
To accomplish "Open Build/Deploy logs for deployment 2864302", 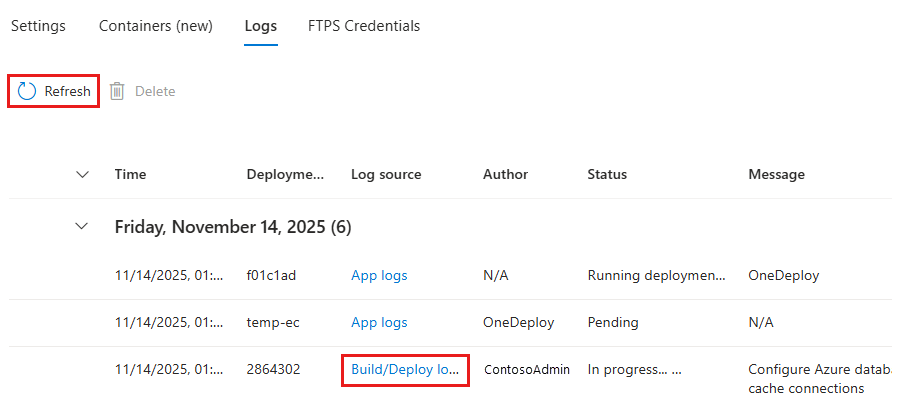I will (404, 369).
